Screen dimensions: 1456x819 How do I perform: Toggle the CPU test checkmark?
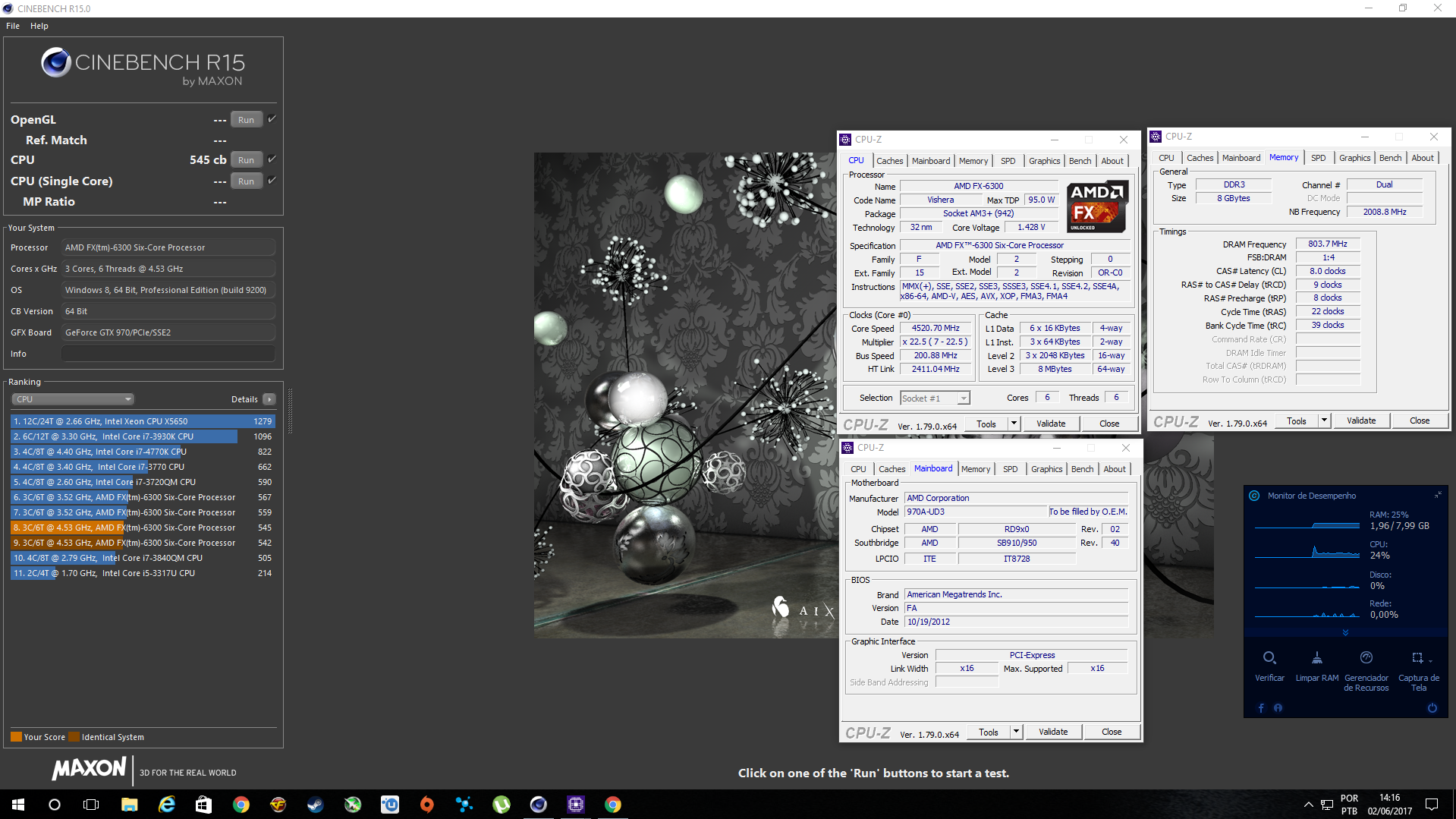(272, 159)
